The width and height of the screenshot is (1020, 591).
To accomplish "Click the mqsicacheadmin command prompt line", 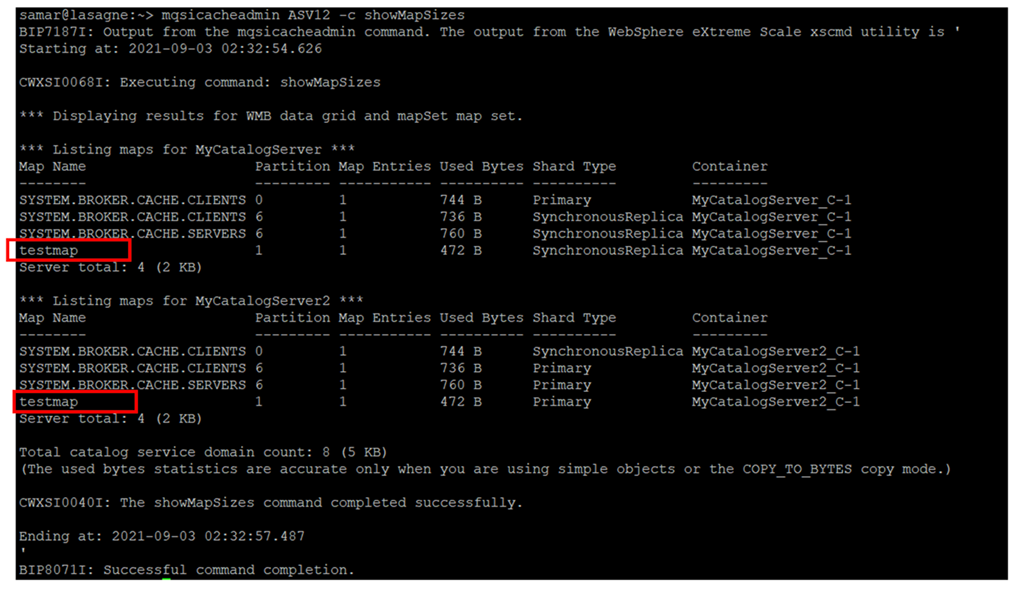I will [240, 15].
